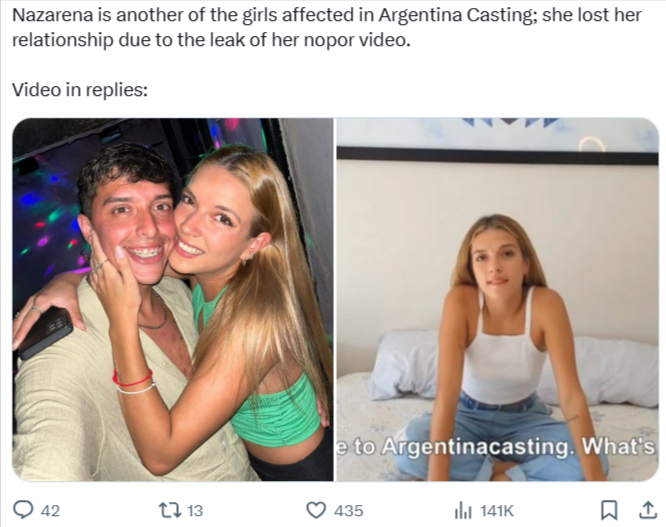Screen dimensions: 666x527
Task: Open the 141K views count
Action: tap(497, 510)
